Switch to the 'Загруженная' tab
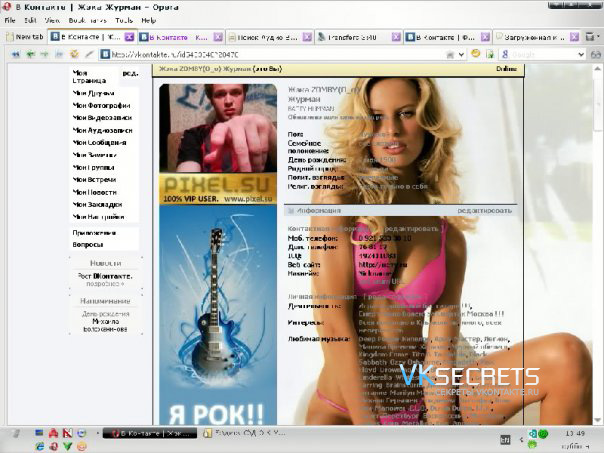 pos(537,37)
